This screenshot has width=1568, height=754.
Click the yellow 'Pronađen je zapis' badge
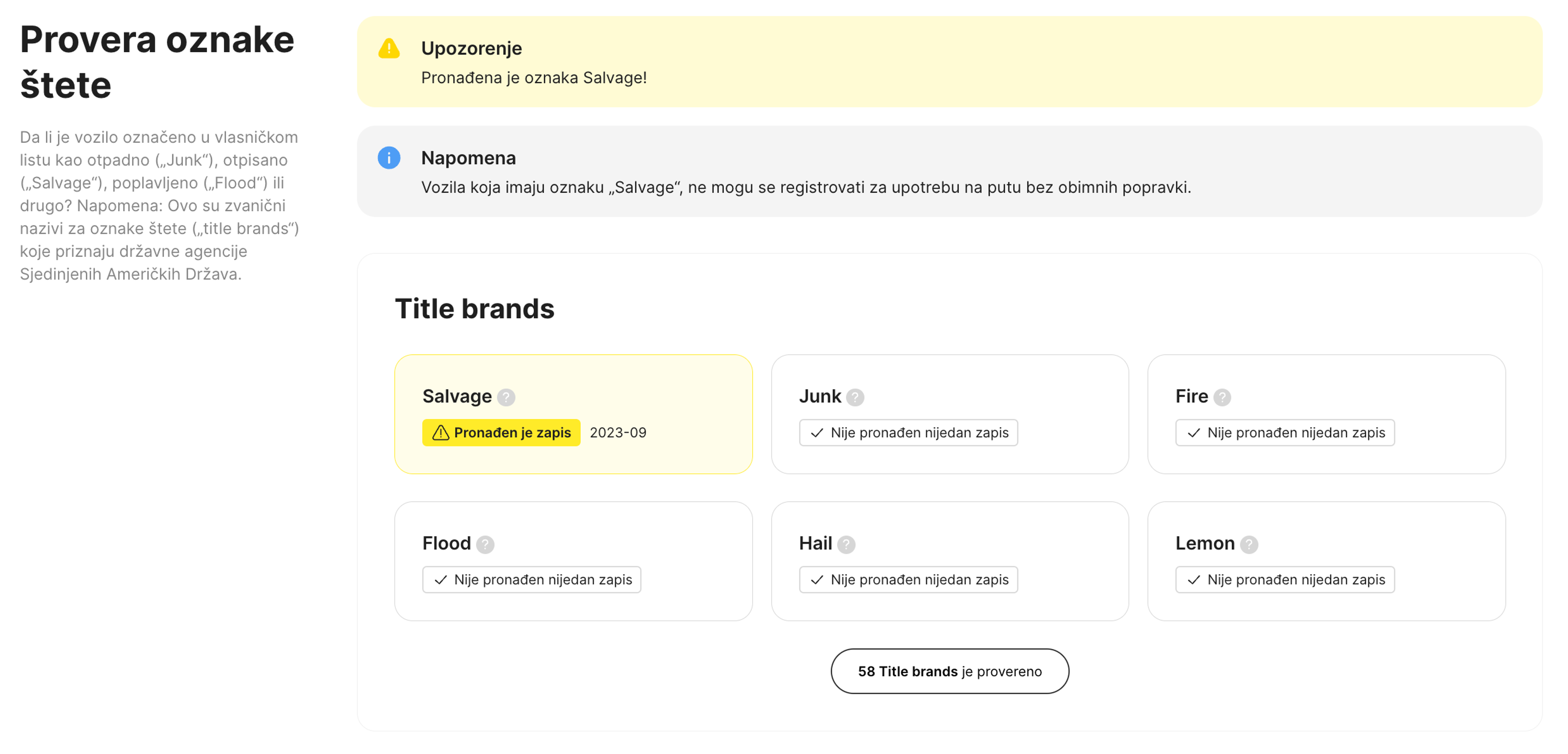coord(501,433)
